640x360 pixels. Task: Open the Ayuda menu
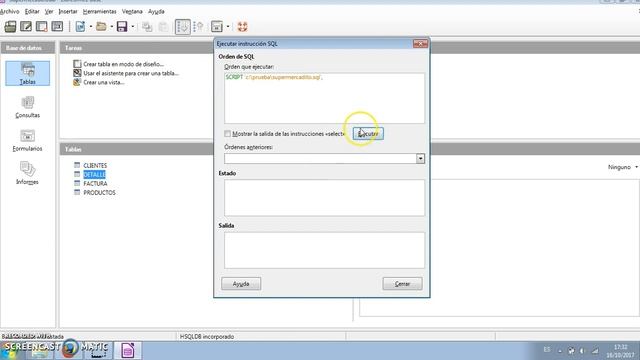[156, 11]
